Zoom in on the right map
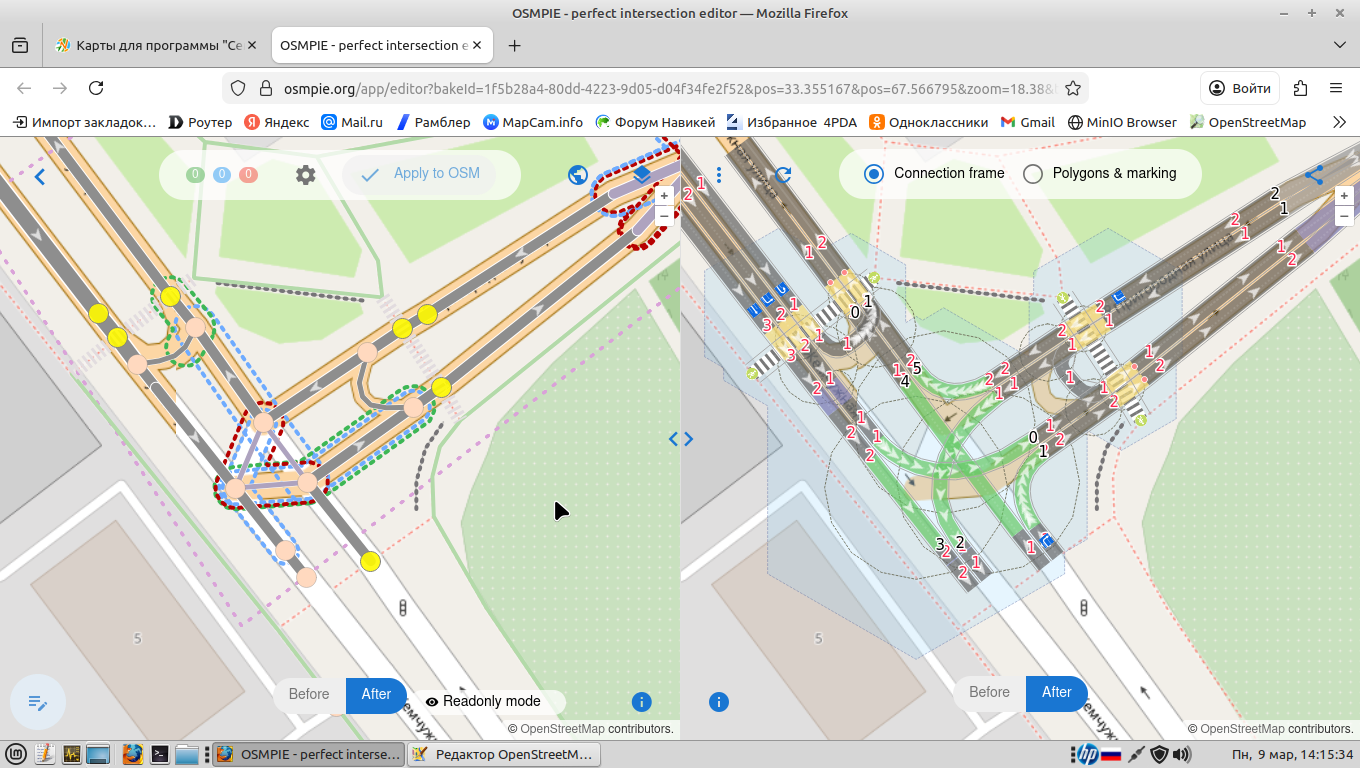 (1344, 196)
